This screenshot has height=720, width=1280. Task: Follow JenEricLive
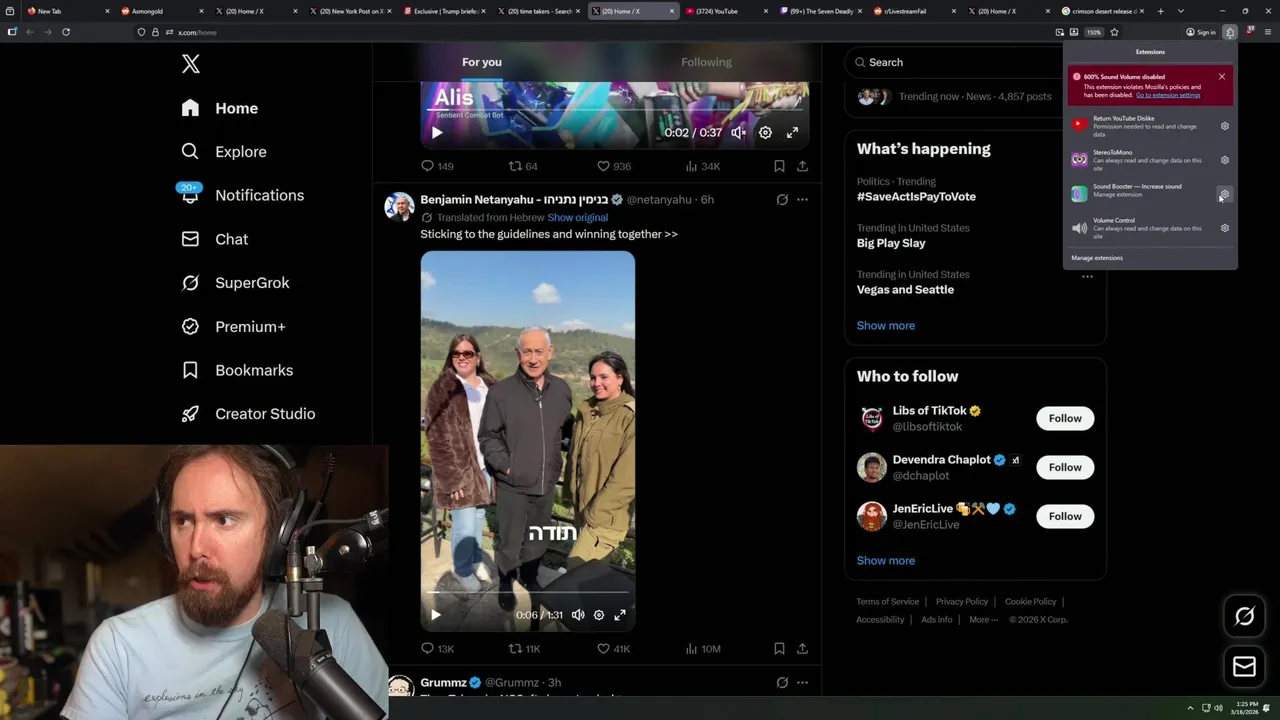click(x=1065, y=516)
